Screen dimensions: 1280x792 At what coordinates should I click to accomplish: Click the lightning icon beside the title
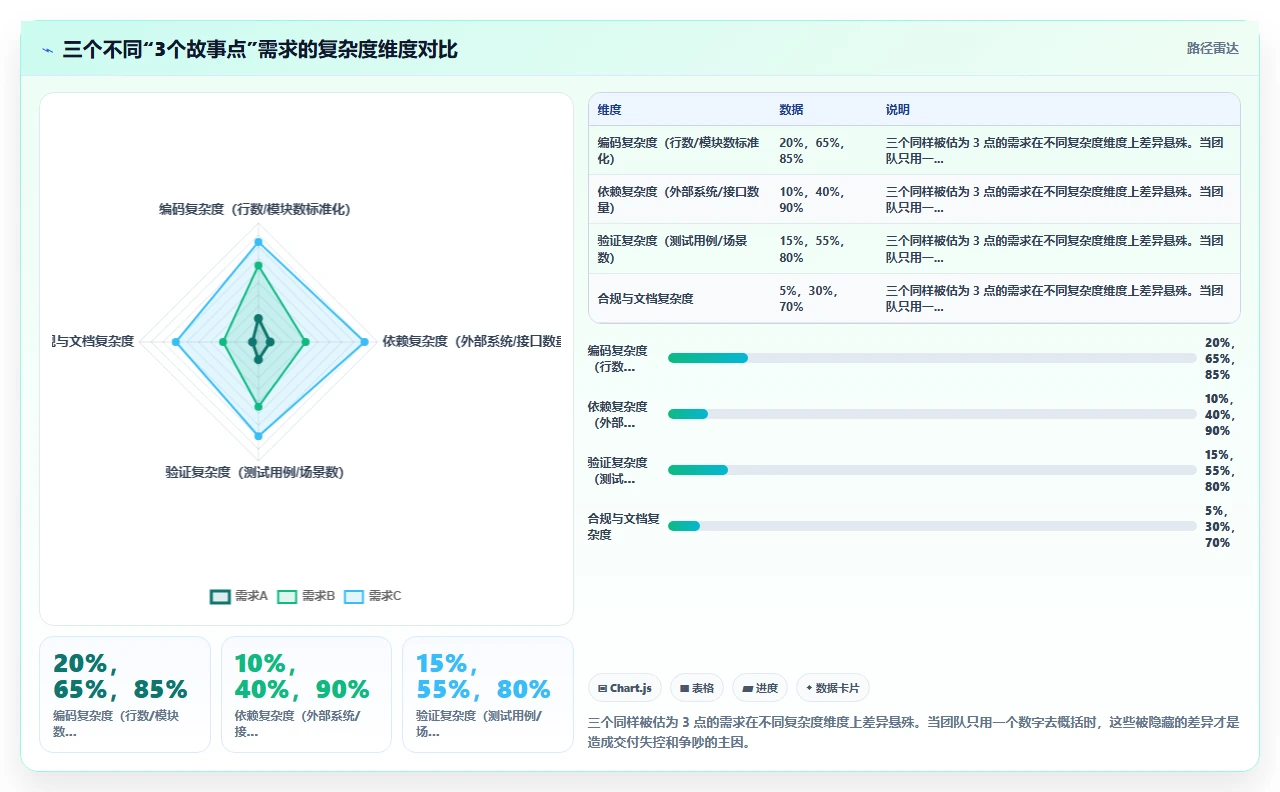[x=48, y=50]
